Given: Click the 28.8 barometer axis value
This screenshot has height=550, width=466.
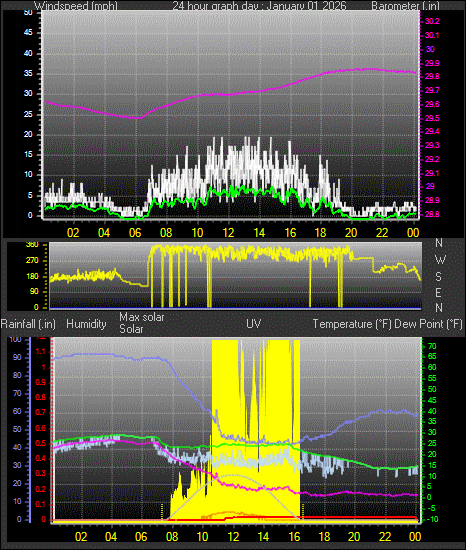Looking at the screenshot, I should click(432, 214).
